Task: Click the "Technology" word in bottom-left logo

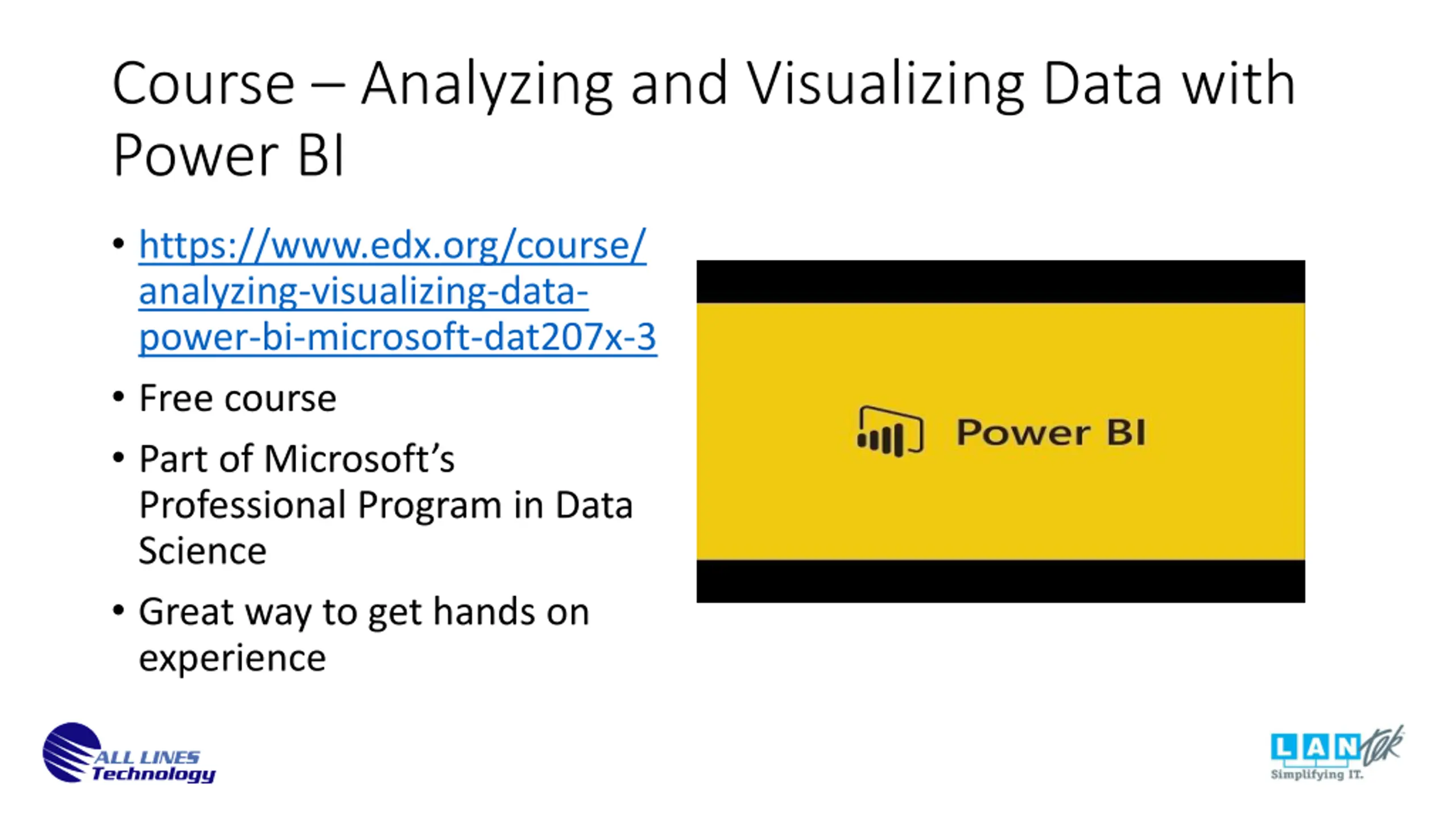Action: tap(154, 774)
